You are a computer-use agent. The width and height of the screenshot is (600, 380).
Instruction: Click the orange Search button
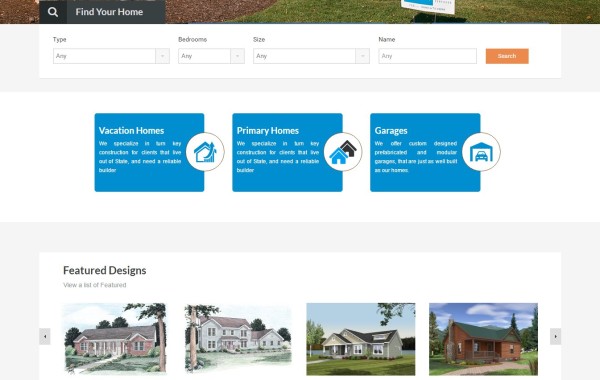[507, 56]
